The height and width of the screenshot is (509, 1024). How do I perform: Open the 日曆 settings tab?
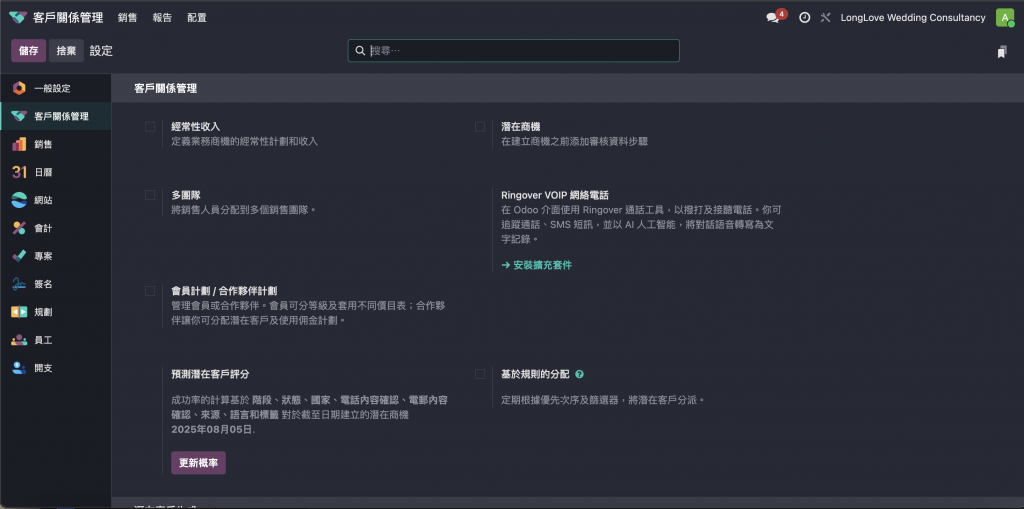pos(56,172)
